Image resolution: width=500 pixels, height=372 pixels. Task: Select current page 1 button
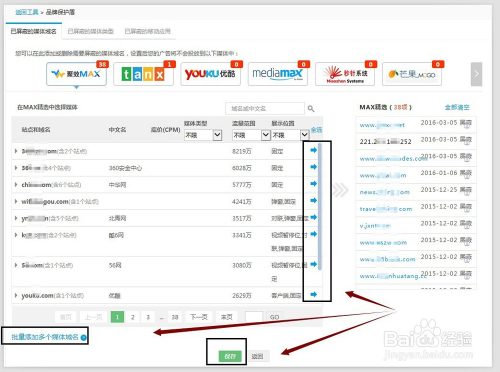[x=117, y=317]
